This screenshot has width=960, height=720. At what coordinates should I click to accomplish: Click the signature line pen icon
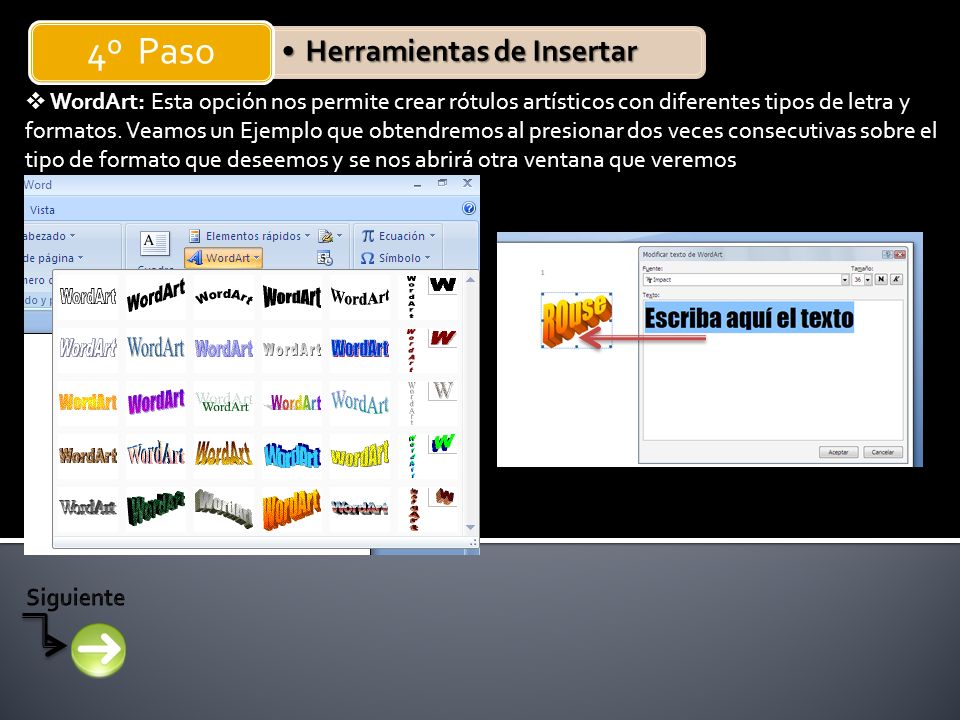pos(326,236)
